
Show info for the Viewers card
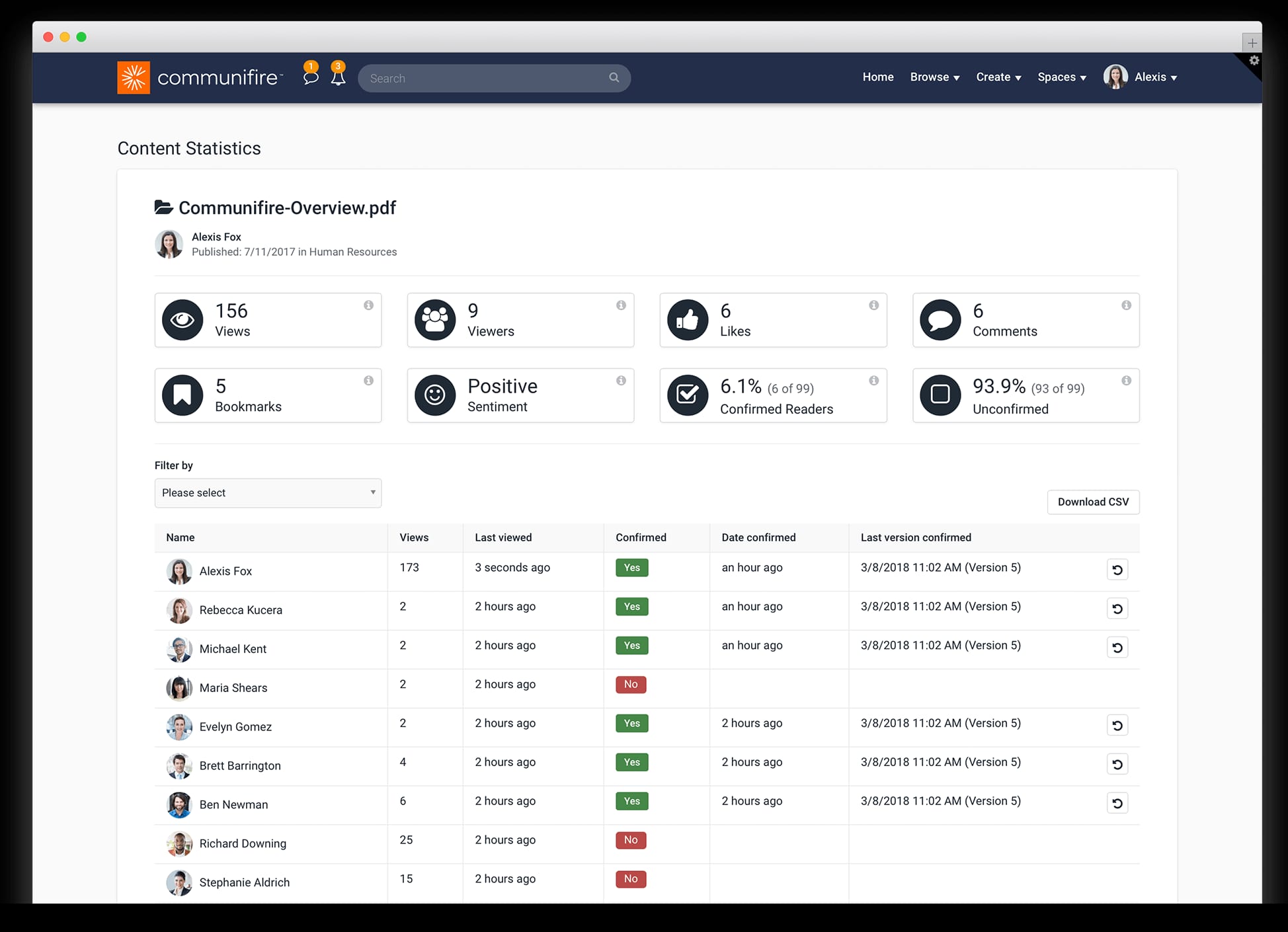(621, 305)
